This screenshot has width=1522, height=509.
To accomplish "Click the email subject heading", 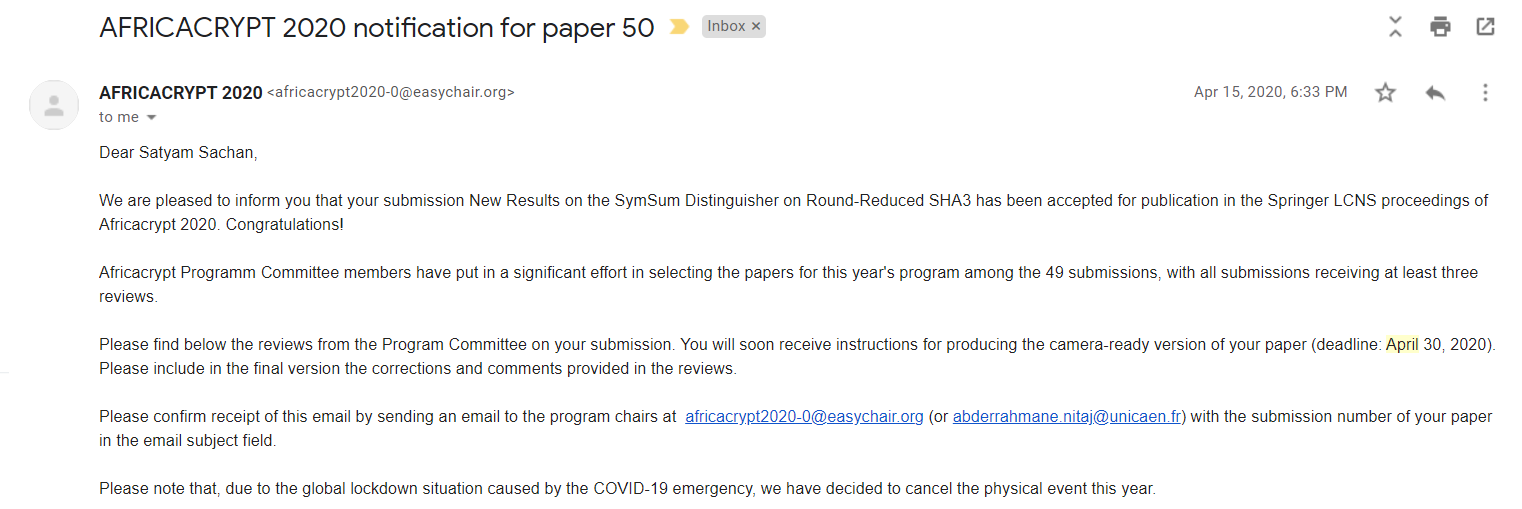I will (x=377, y=28).
